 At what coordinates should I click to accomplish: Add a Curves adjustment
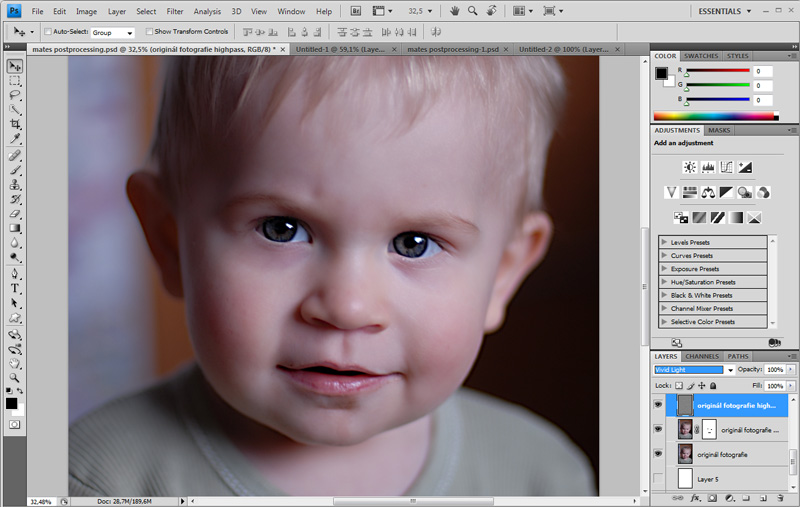pyautogui.click(x=726, y=167)
